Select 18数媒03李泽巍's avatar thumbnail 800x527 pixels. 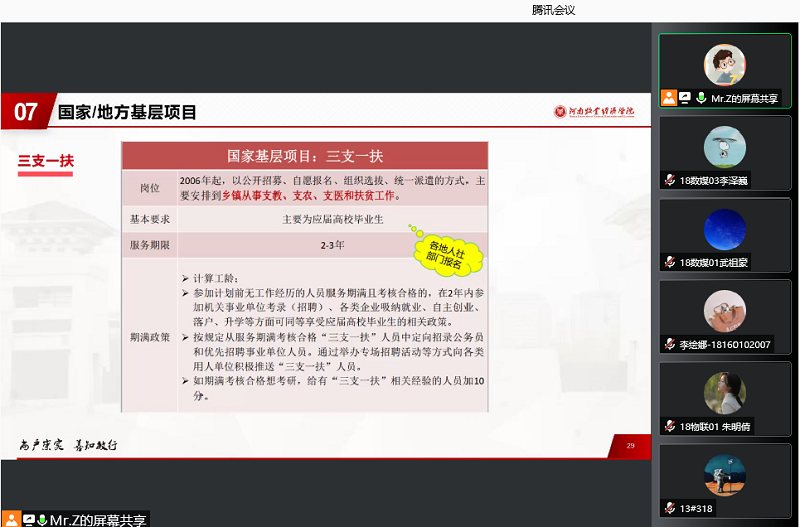pos(724,147)
